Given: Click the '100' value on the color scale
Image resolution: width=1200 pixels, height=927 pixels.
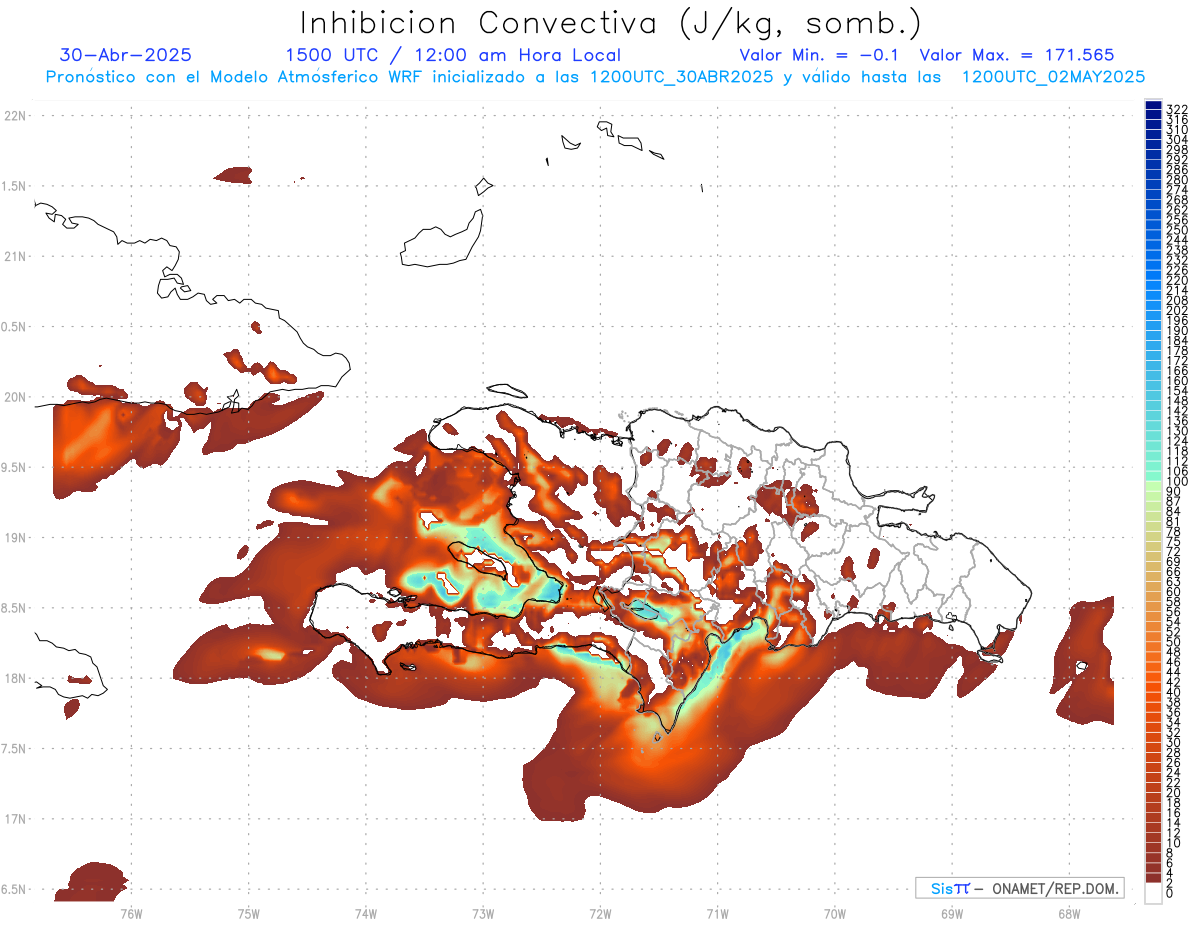Looking at the screenshot, I should pyautogui.click(x=1177, y=483).
